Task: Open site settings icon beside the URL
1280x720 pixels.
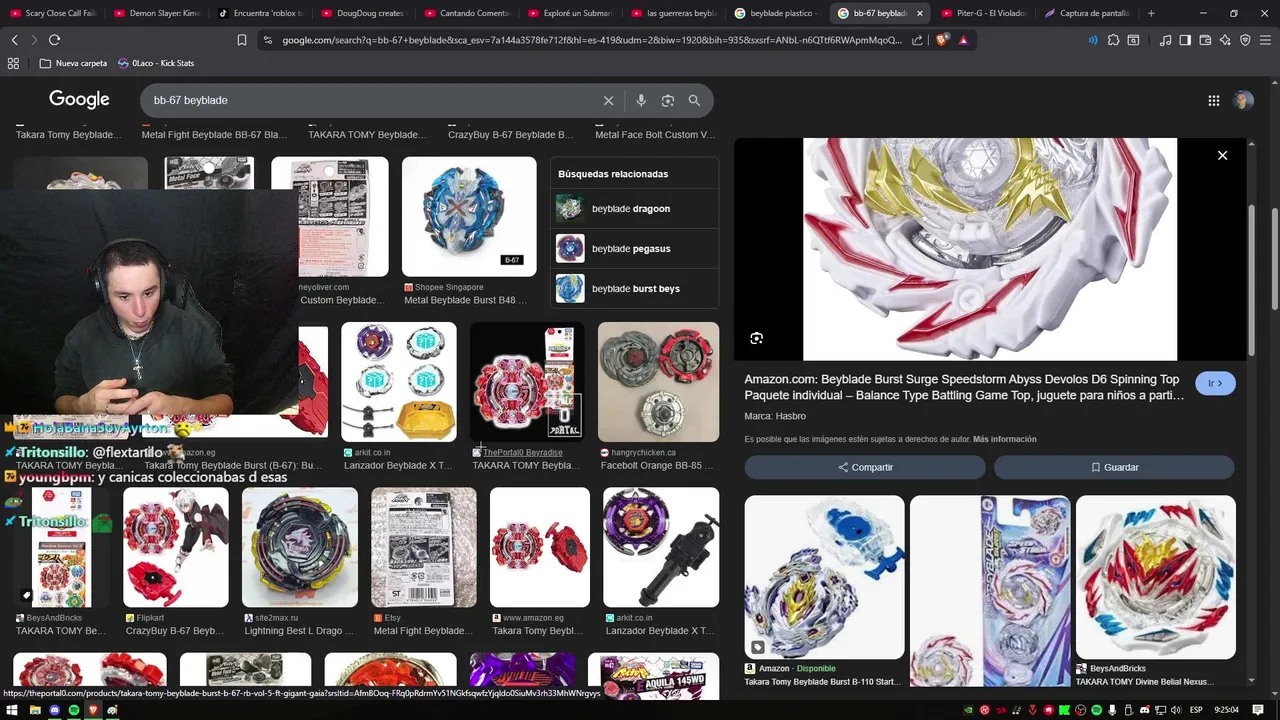Action: pyautogui.click(x=267, y=40)
